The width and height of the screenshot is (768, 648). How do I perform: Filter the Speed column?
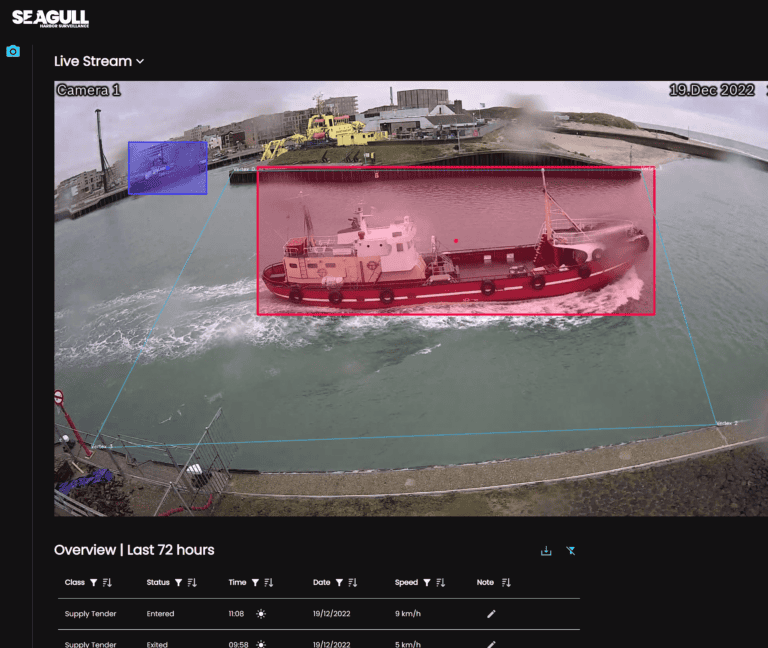(427, 582)
